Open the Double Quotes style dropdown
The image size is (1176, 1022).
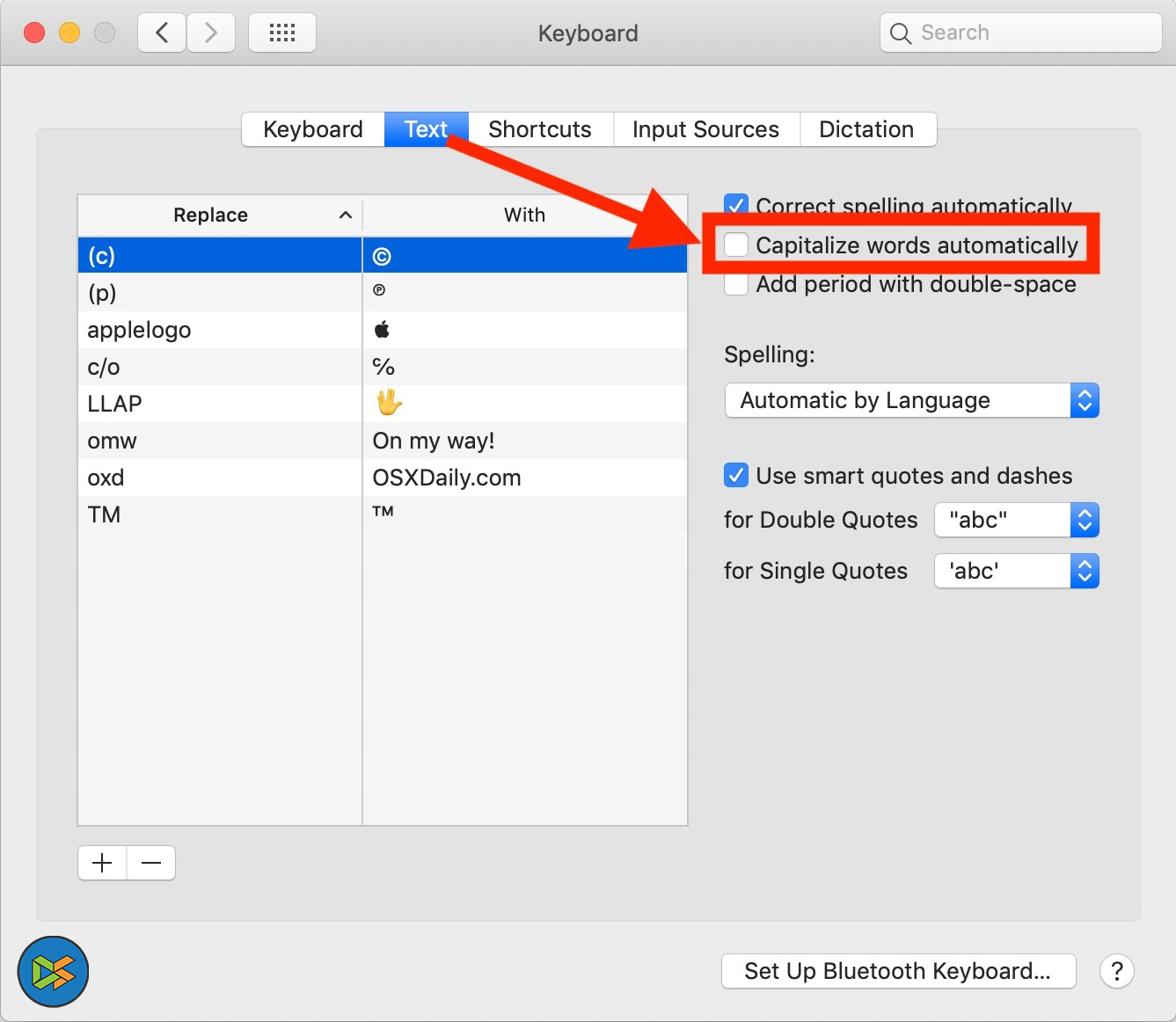(1017, 520)
